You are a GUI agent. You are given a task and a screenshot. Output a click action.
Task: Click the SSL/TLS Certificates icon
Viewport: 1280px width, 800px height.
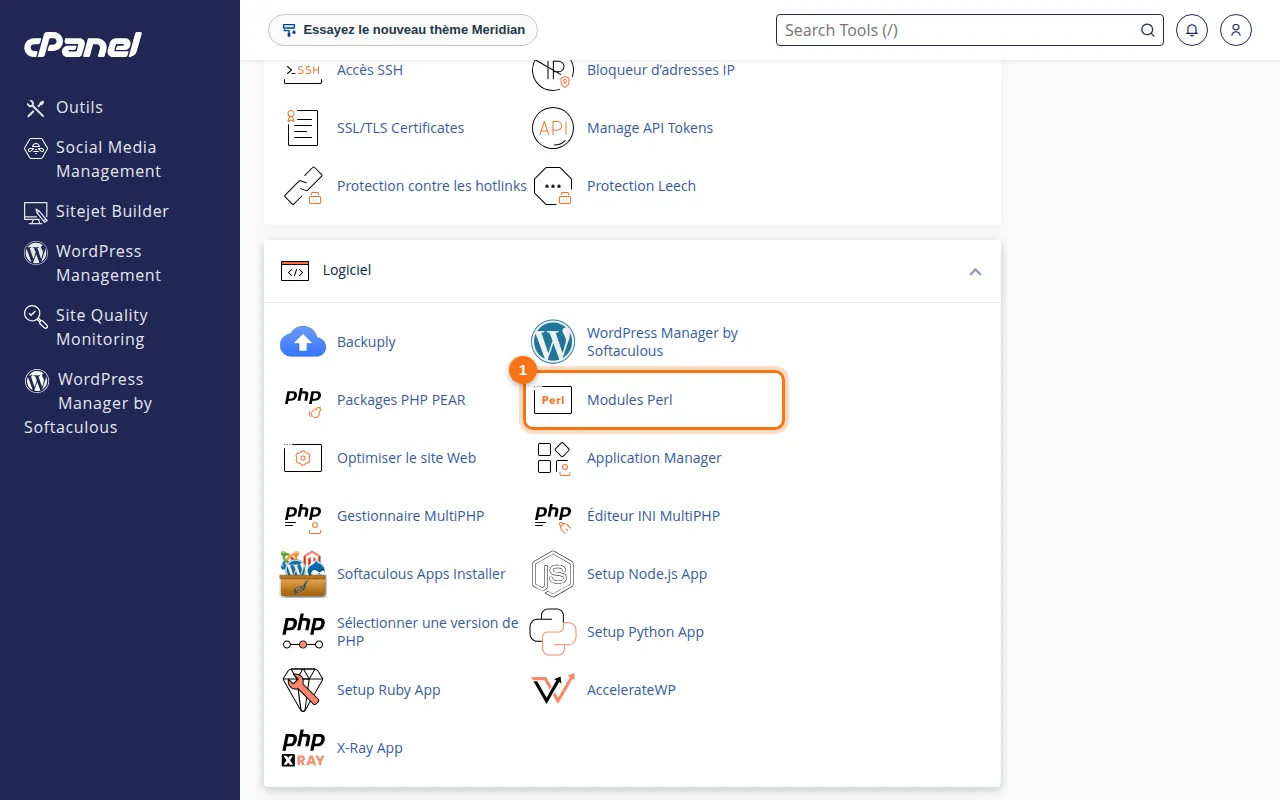coord(303,128)
